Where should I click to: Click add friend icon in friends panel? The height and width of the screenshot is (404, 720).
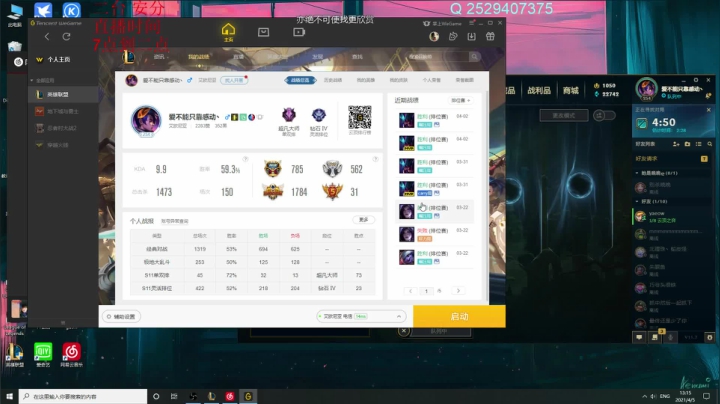click(676, 144)
